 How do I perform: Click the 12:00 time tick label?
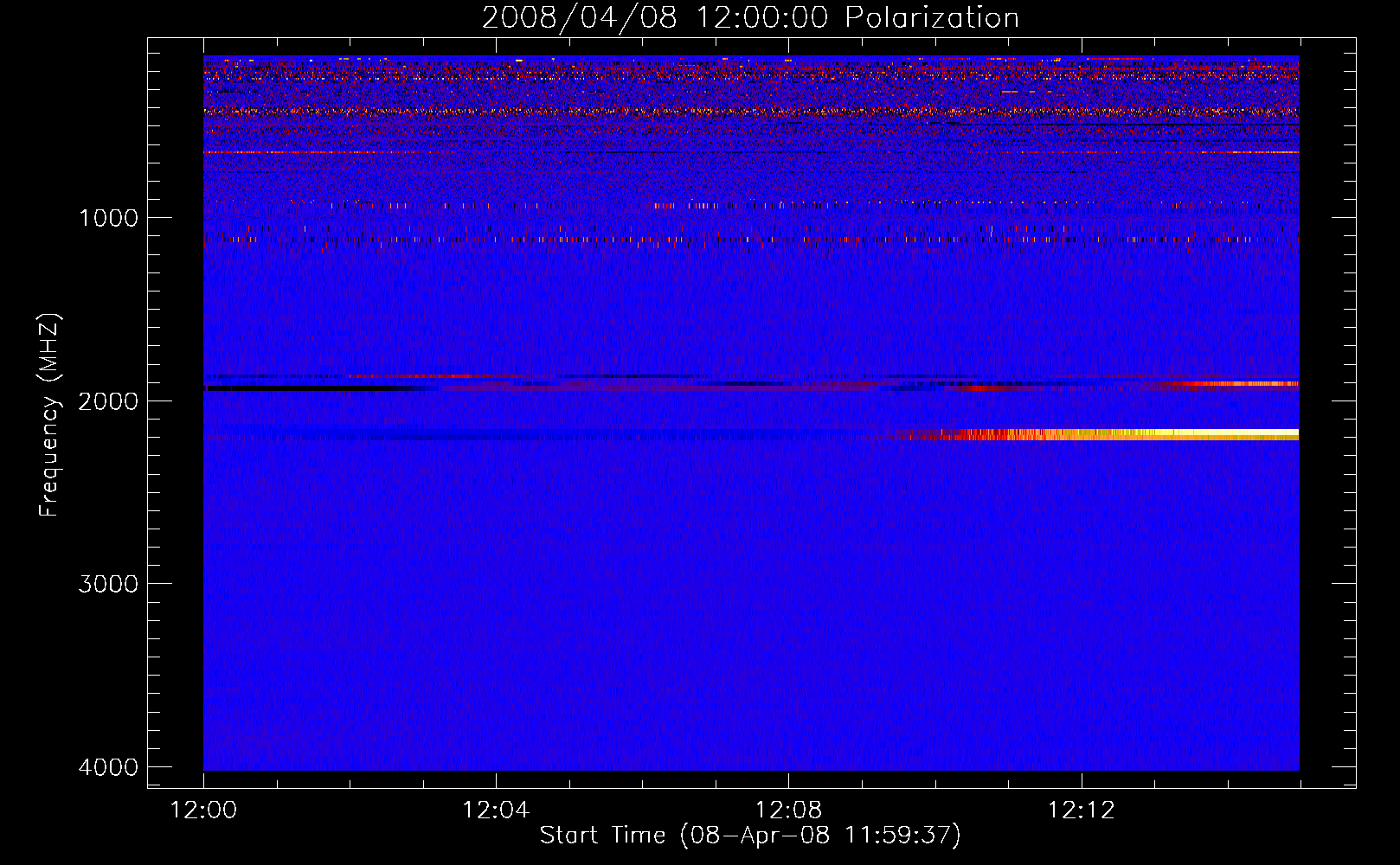[x=203, y=811]
